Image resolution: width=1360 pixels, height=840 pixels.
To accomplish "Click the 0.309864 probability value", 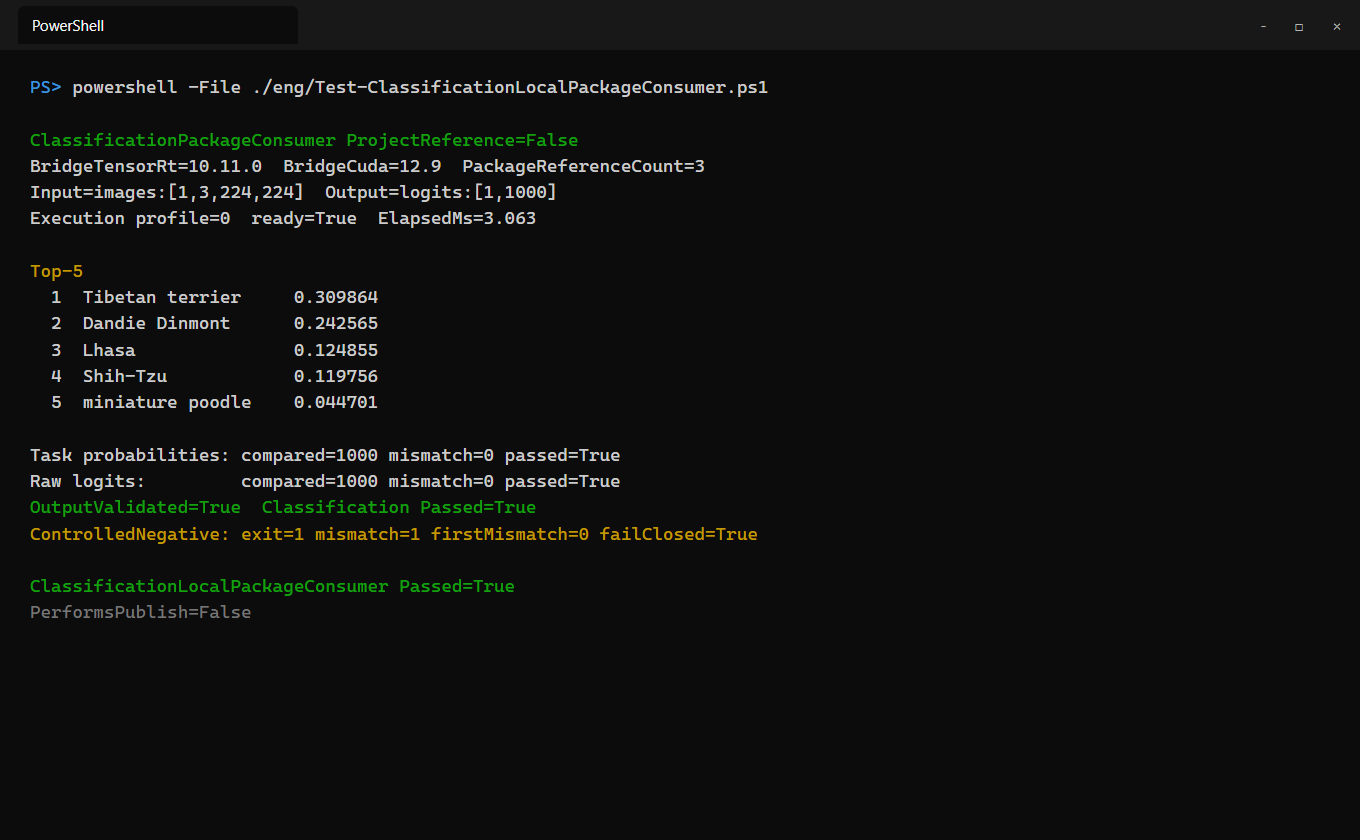I will (x=336, y=297).
